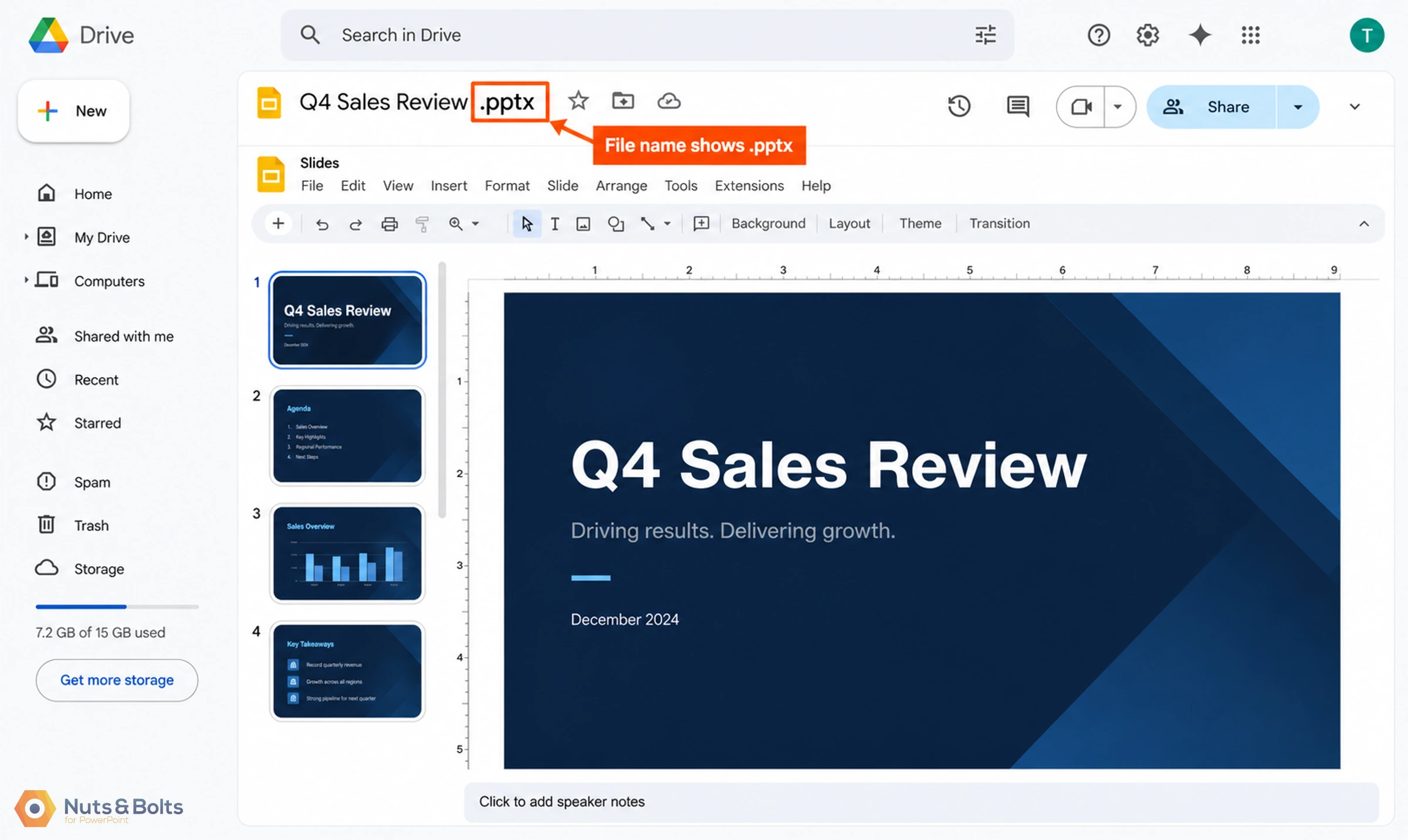Open the Arrange menu

click(x=621, y=186)
